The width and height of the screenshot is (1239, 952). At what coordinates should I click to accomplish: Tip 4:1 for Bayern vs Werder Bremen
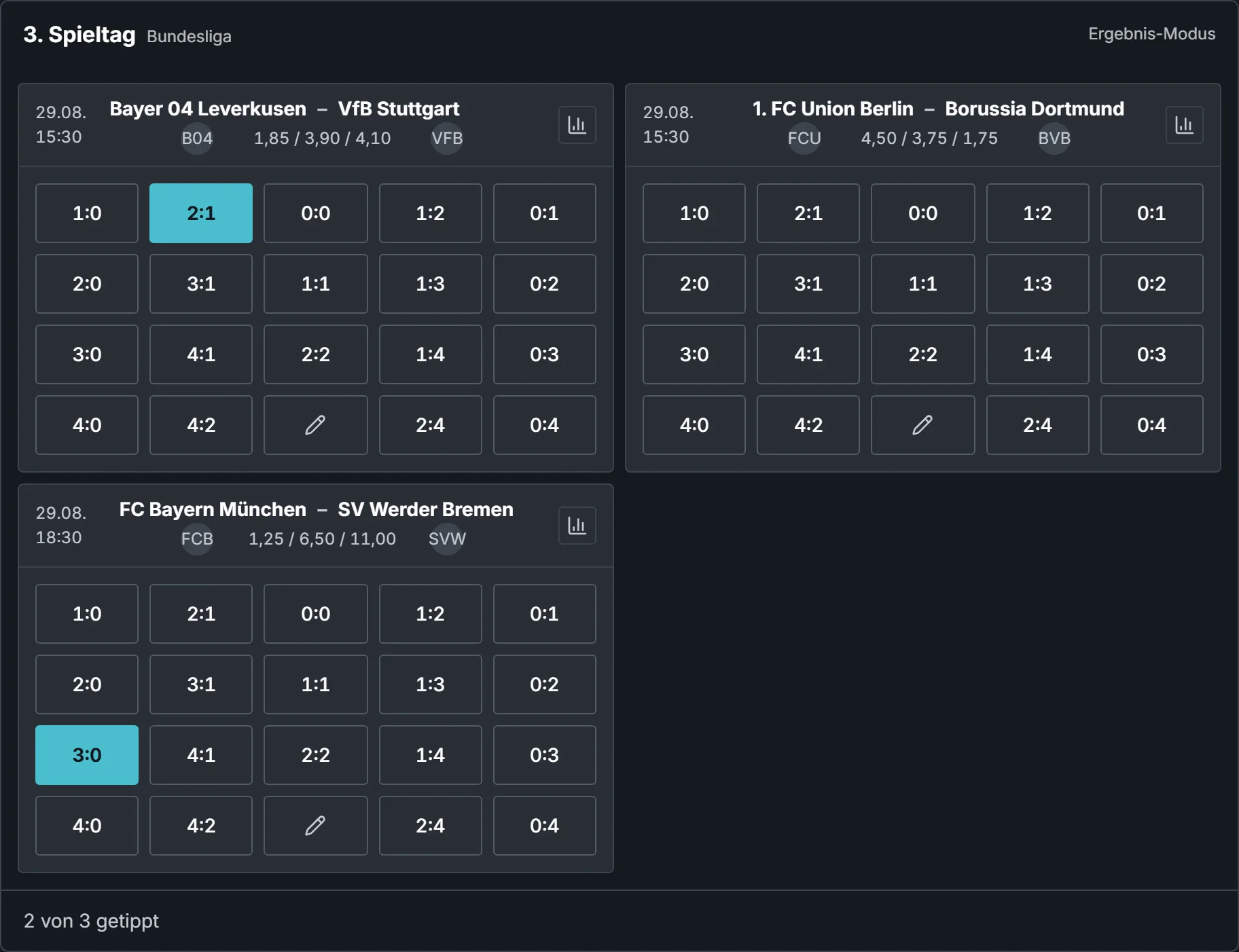pos(201,755)
